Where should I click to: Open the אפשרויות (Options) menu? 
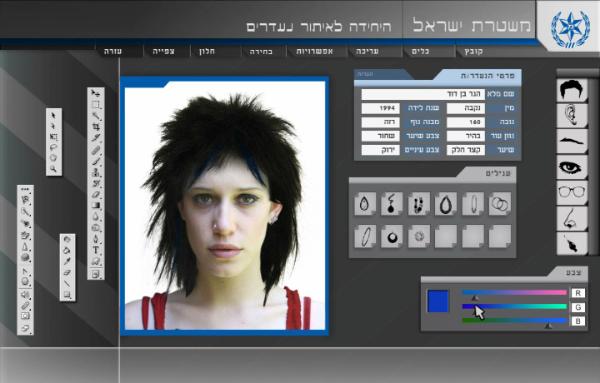click(315, 51)
